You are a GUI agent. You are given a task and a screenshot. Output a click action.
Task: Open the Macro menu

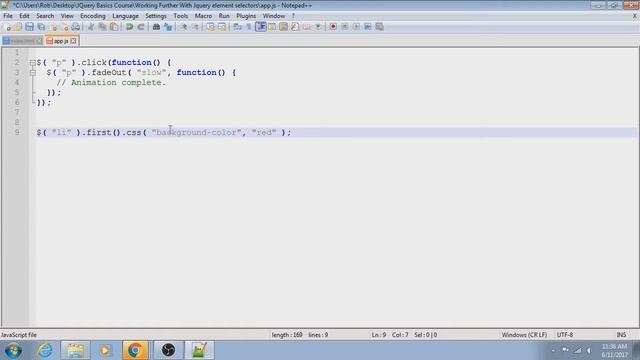coord(203,16)
